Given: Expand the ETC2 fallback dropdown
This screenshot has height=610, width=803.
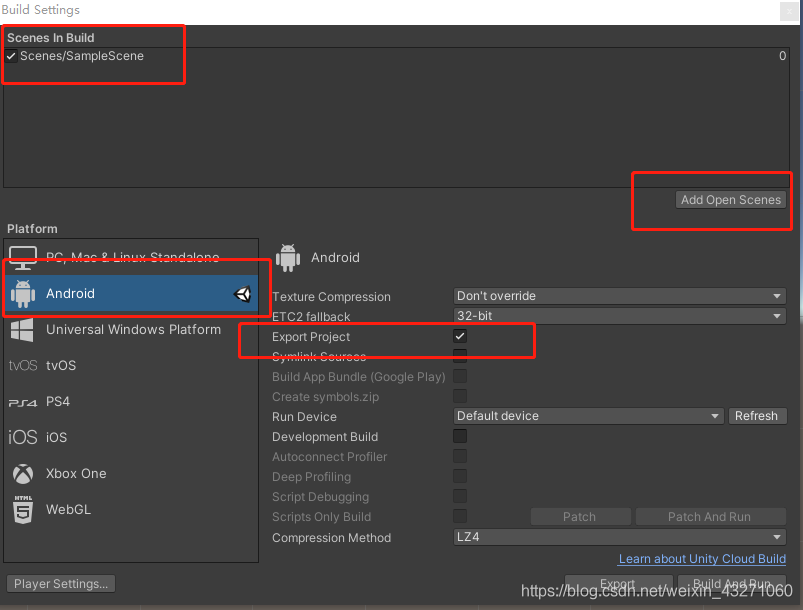Looking at the screenshot, I should click(620, 316).
